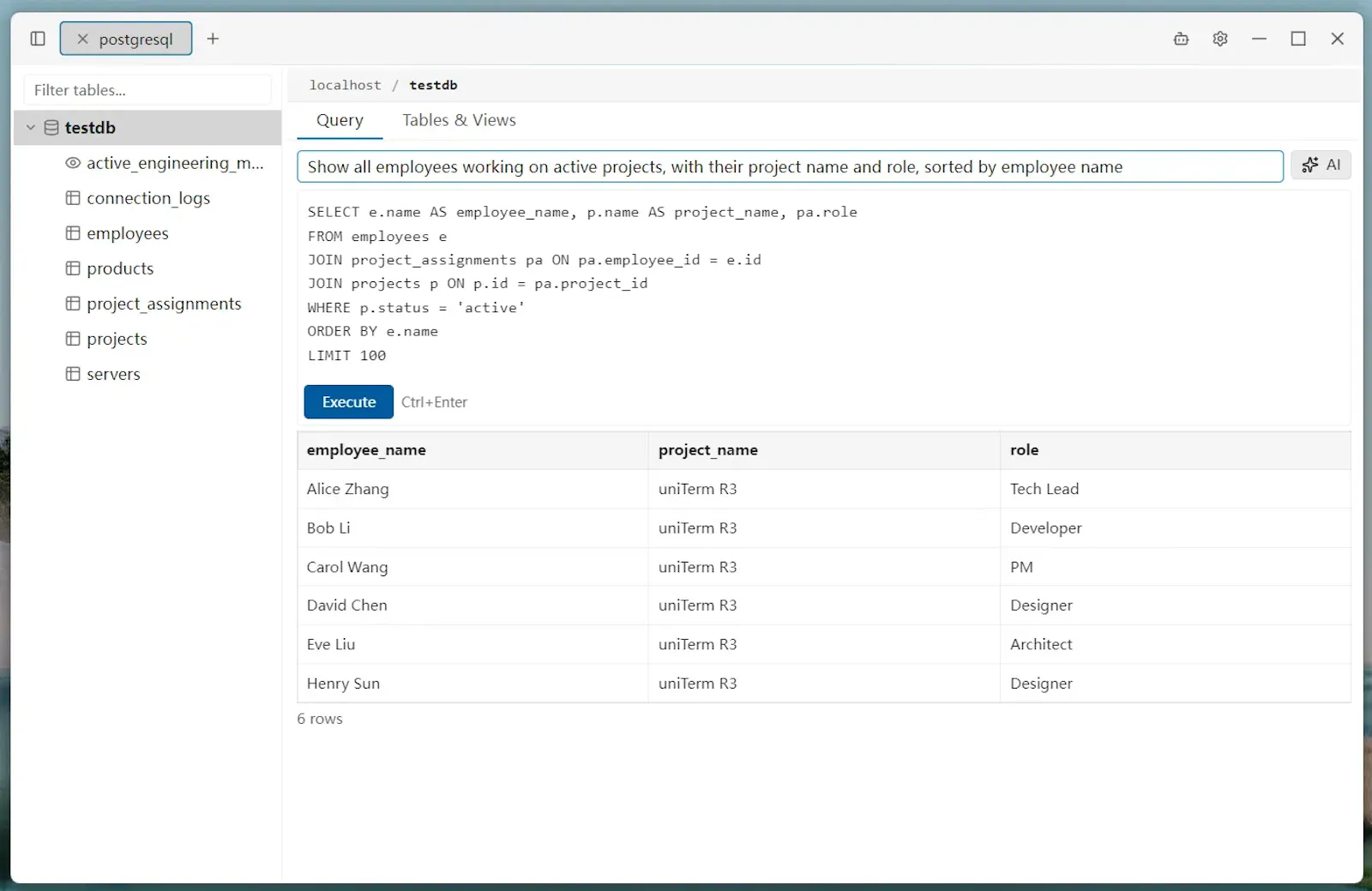Screen dimensions: 1372x891
Task: Open a new connection tab with plus
Action: tap(213, 39)
